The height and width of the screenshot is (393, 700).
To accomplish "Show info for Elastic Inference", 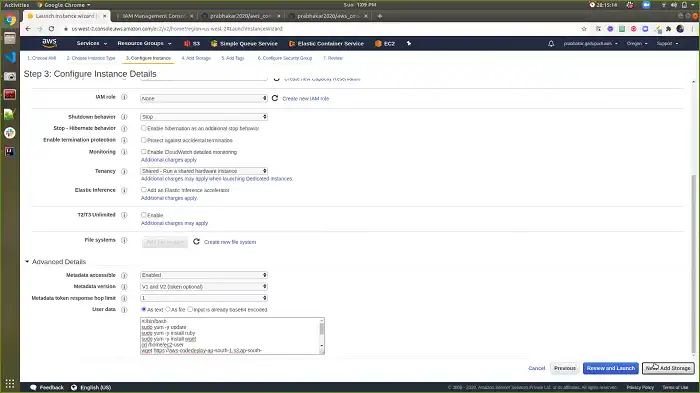I will 124,190.
